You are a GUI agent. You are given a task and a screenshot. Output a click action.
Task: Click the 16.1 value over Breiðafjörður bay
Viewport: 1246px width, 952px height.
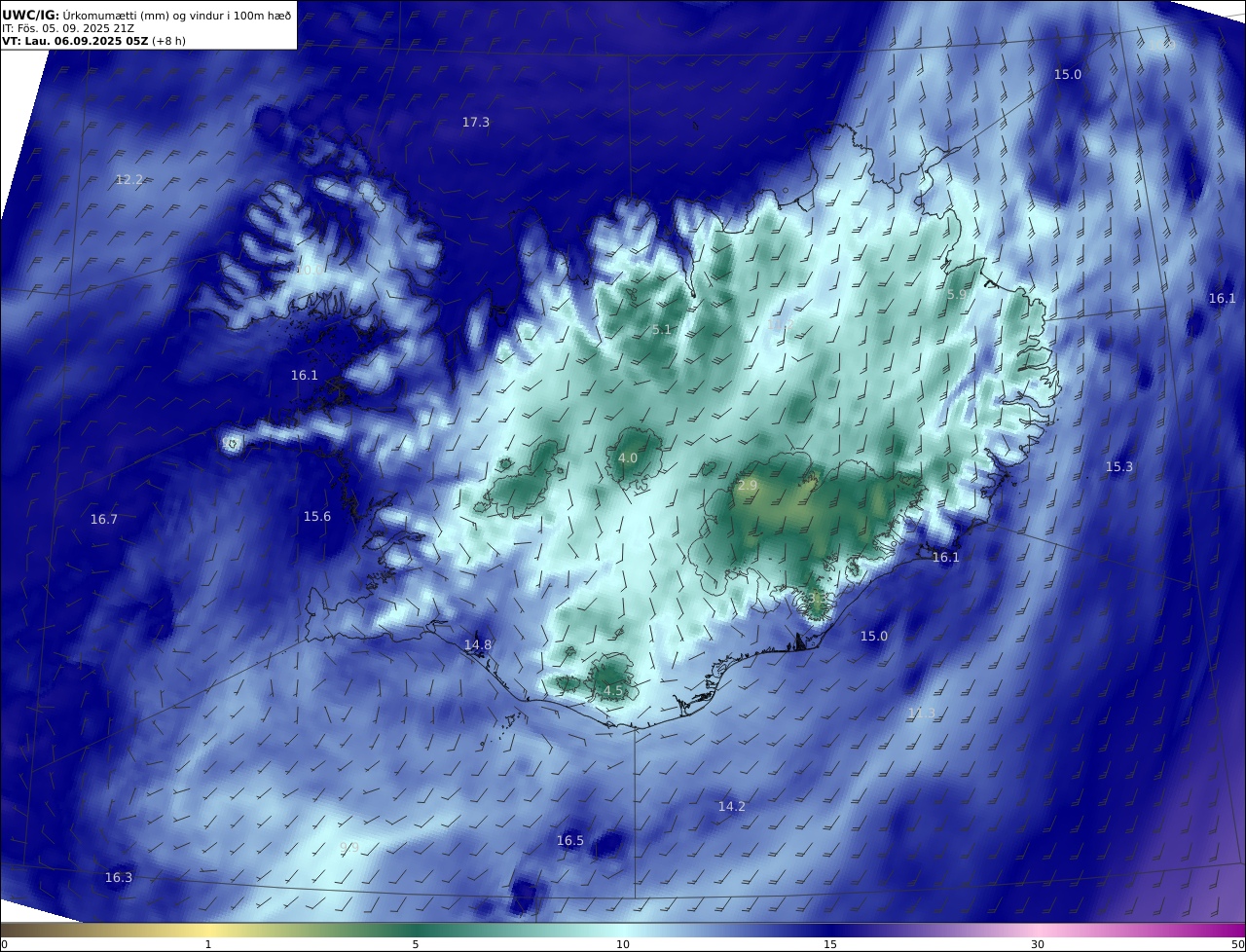[x=305, y=375]
